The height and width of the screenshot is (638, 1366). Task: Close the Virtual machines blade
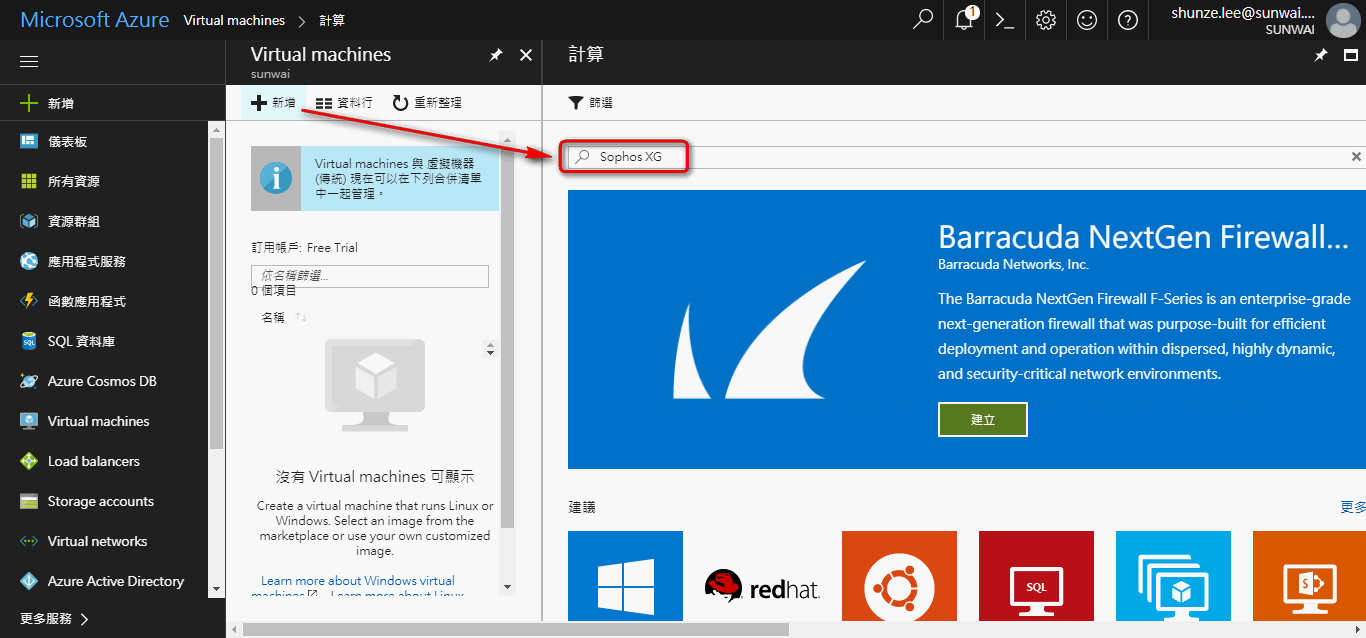(x=526, y=56)
